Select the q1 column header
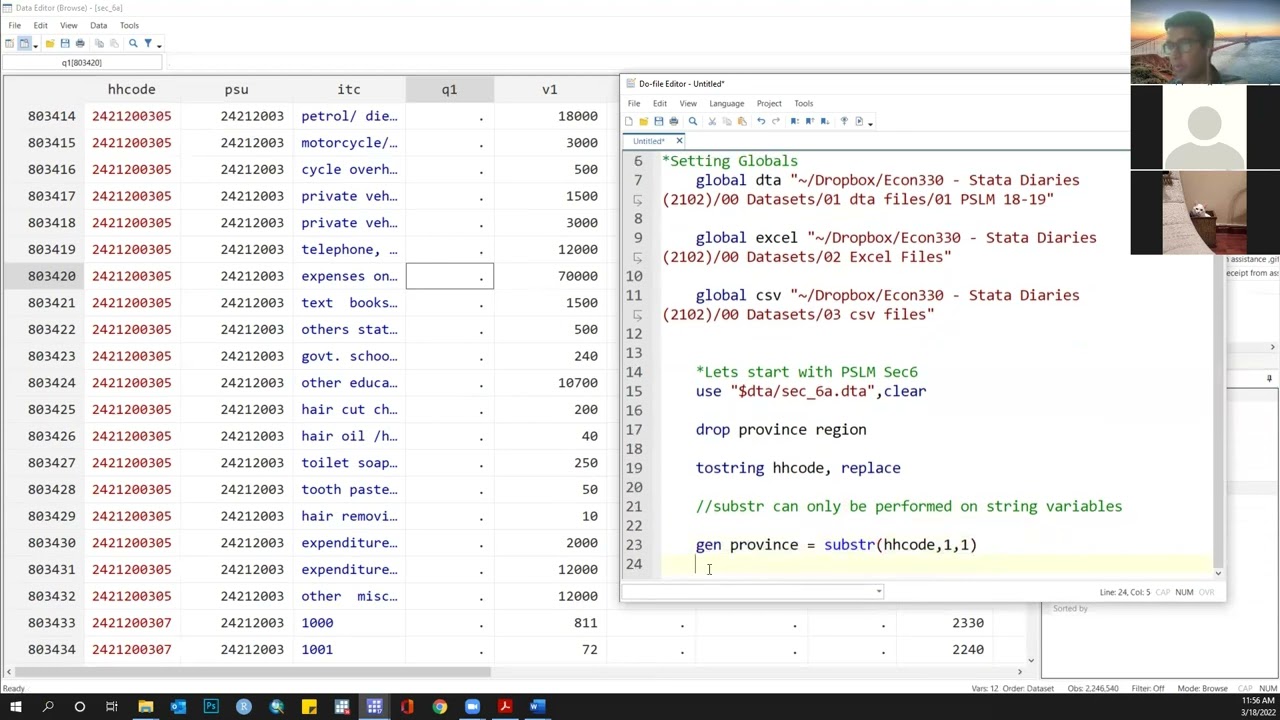This screenshot has width=1280, height=720. click(449, 89)
